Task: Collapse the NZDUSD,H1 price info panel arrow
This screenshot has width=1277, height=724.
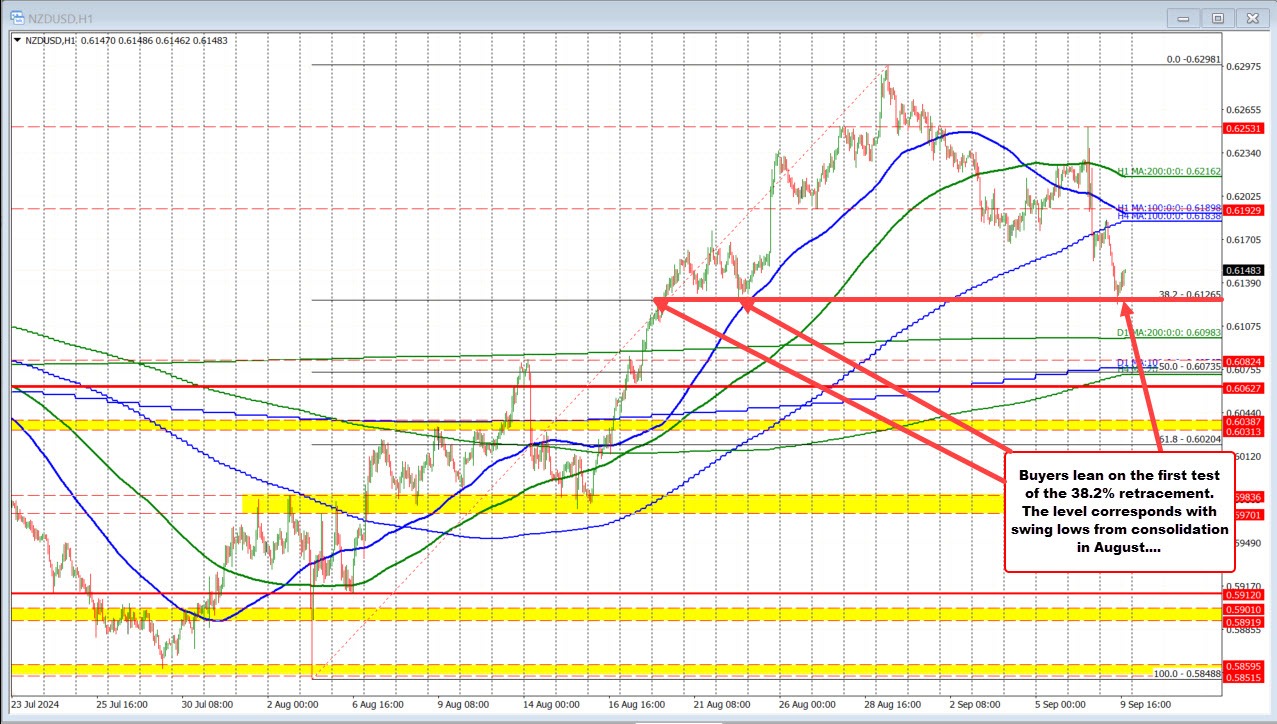Action: coord(18,41)
